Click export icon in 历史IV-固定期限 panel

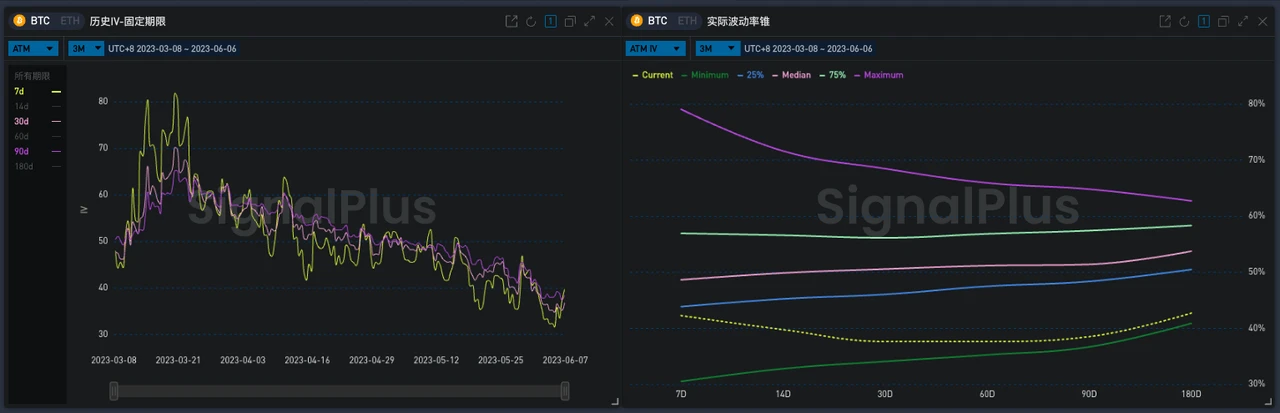pyautogui.click(x=511, y=21)
